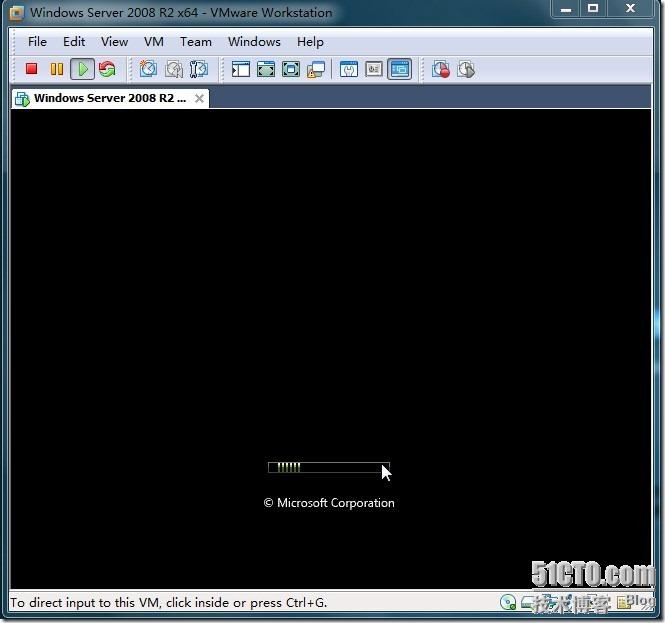The width and height of the screenshot is (665, 623).
Task: Open the Edit menu
Action: click(x=74, y=42)
